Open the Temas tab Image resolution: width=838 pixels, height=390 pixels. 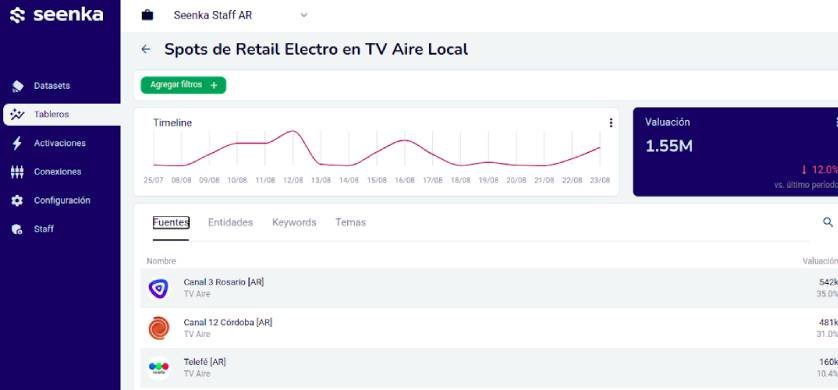351,222
